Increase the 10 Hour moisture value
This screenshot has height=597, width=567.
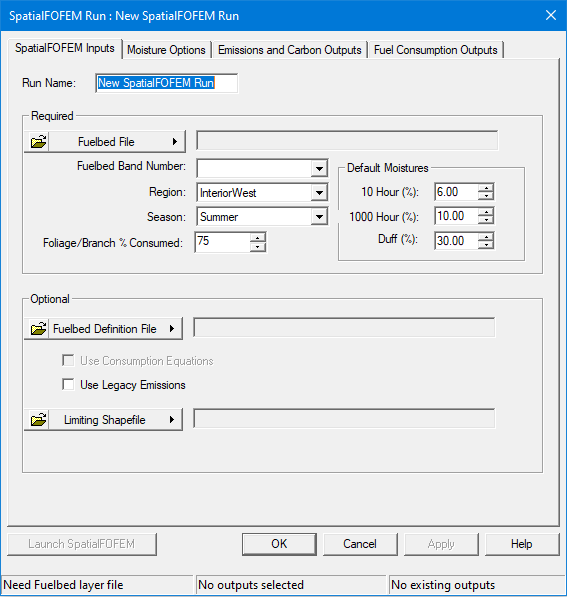(x=486, y=188)
